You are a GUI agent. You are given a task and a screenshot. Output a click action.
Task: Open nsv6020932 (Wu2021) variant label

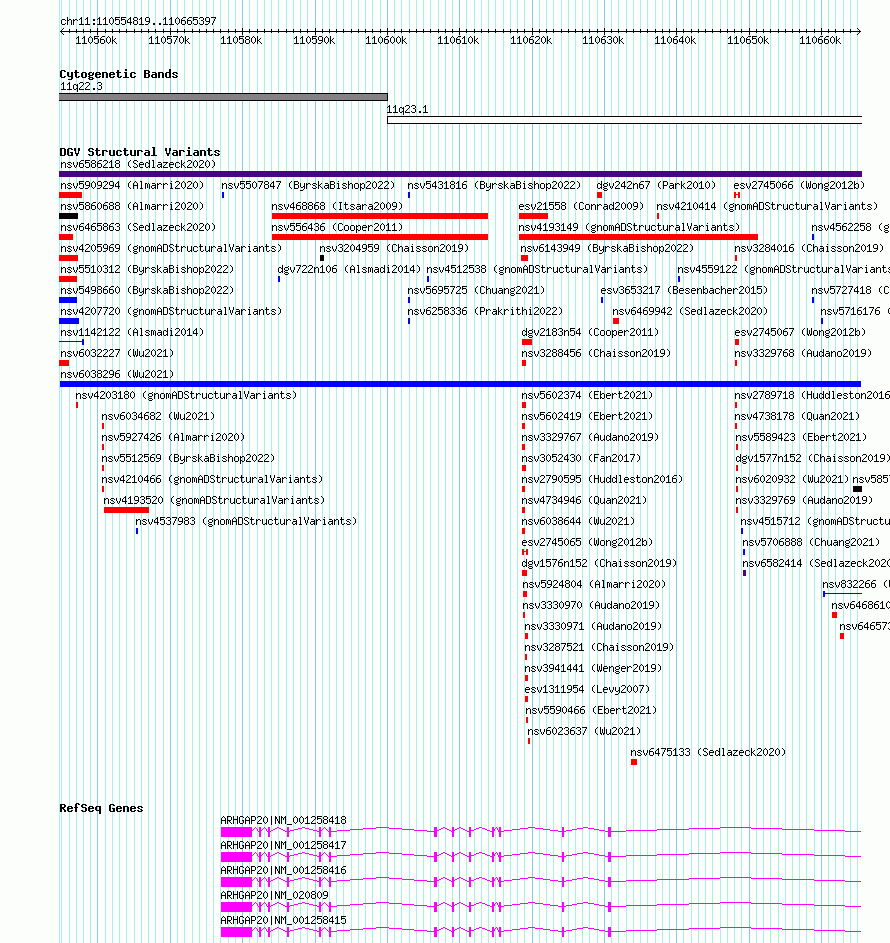792,479
